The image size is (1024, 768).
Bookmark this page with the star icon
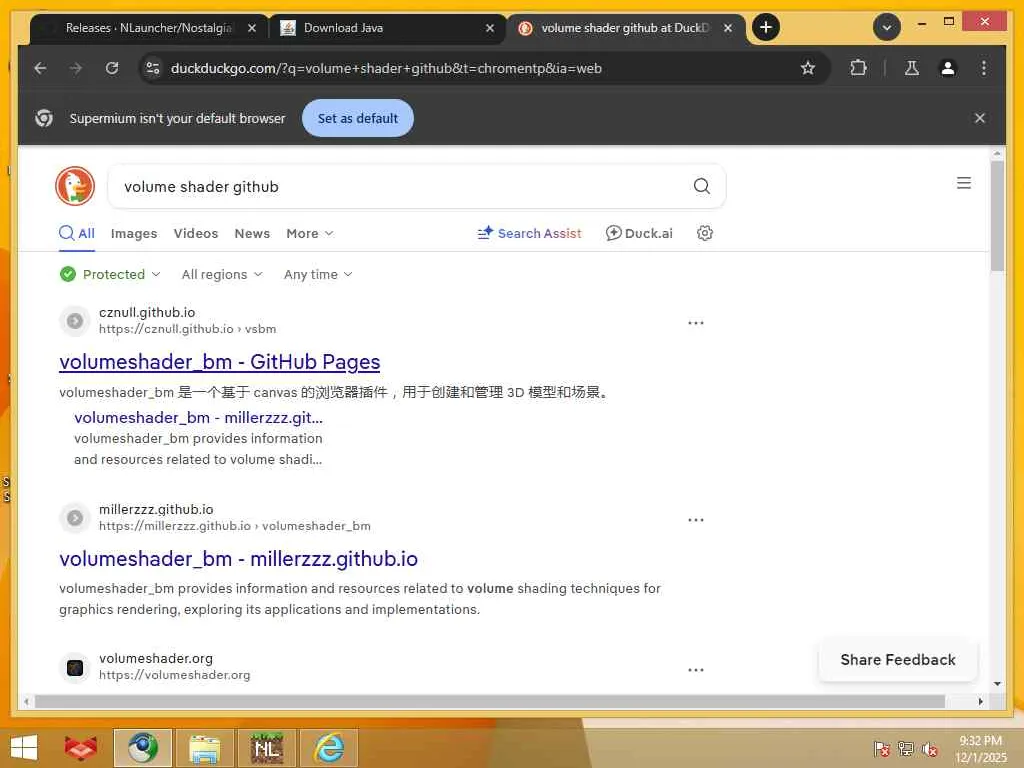coord(808,68)
